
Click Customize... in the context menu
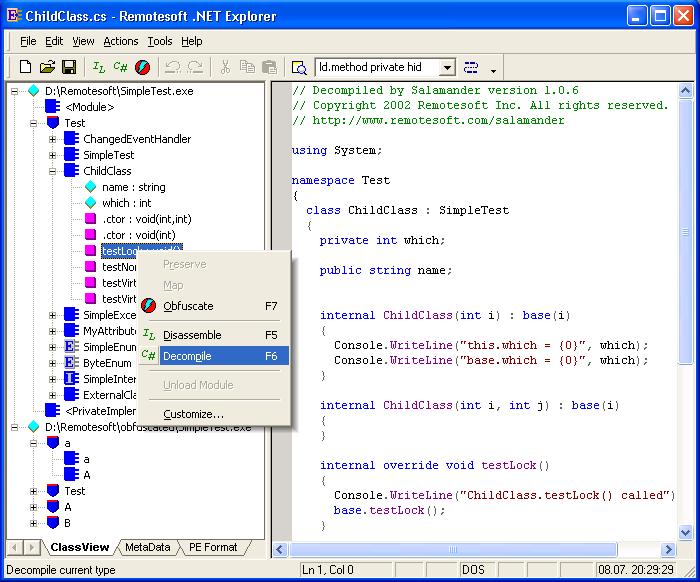[x=193, y=414]
